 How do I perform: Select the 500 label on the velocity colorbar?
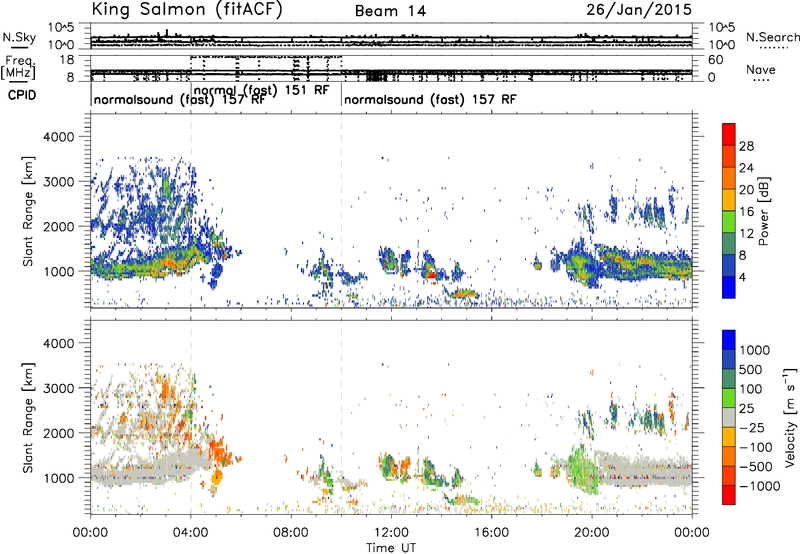point(753,369)
